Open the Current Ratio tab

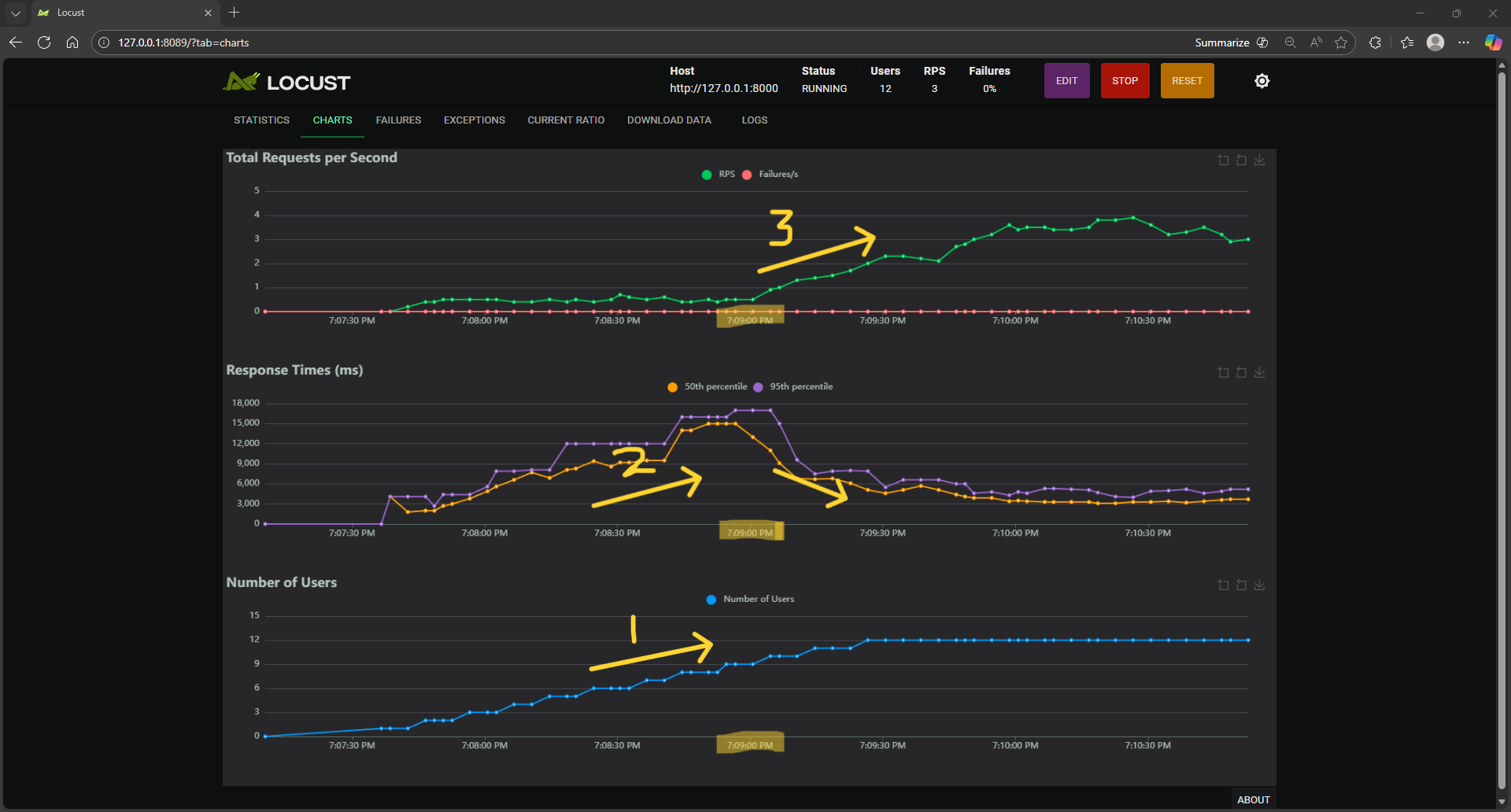coord(565,120)
